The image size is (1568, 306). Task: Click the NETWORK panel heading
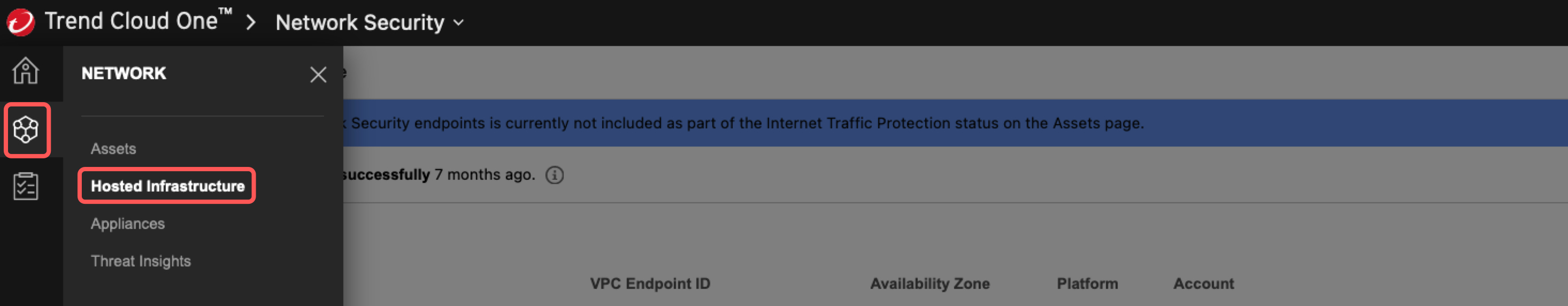124,74
